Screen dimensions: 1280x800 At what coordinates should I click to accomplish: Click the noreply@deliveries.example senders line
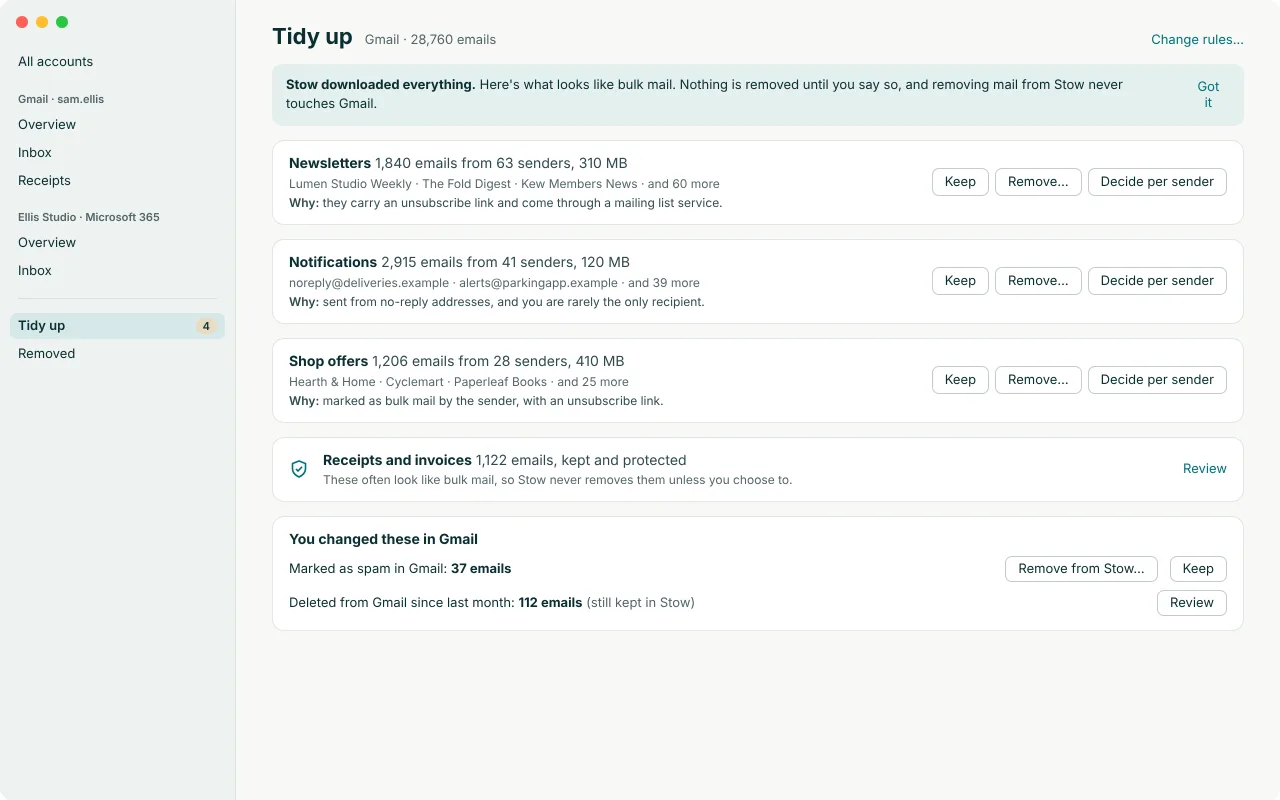click(494, 283)
